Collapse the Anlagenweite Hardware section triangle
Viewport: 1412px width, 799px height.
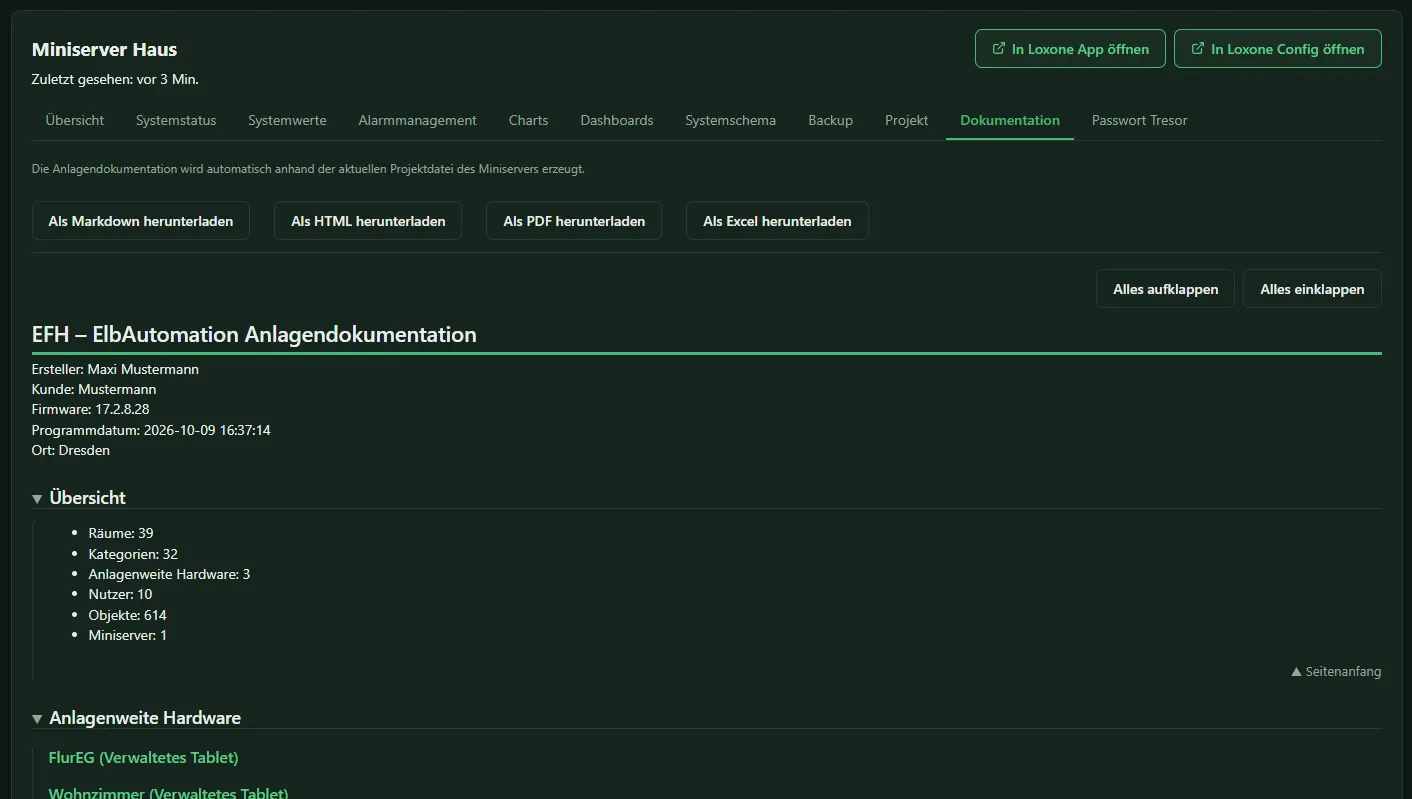click(x=37, y=718)
